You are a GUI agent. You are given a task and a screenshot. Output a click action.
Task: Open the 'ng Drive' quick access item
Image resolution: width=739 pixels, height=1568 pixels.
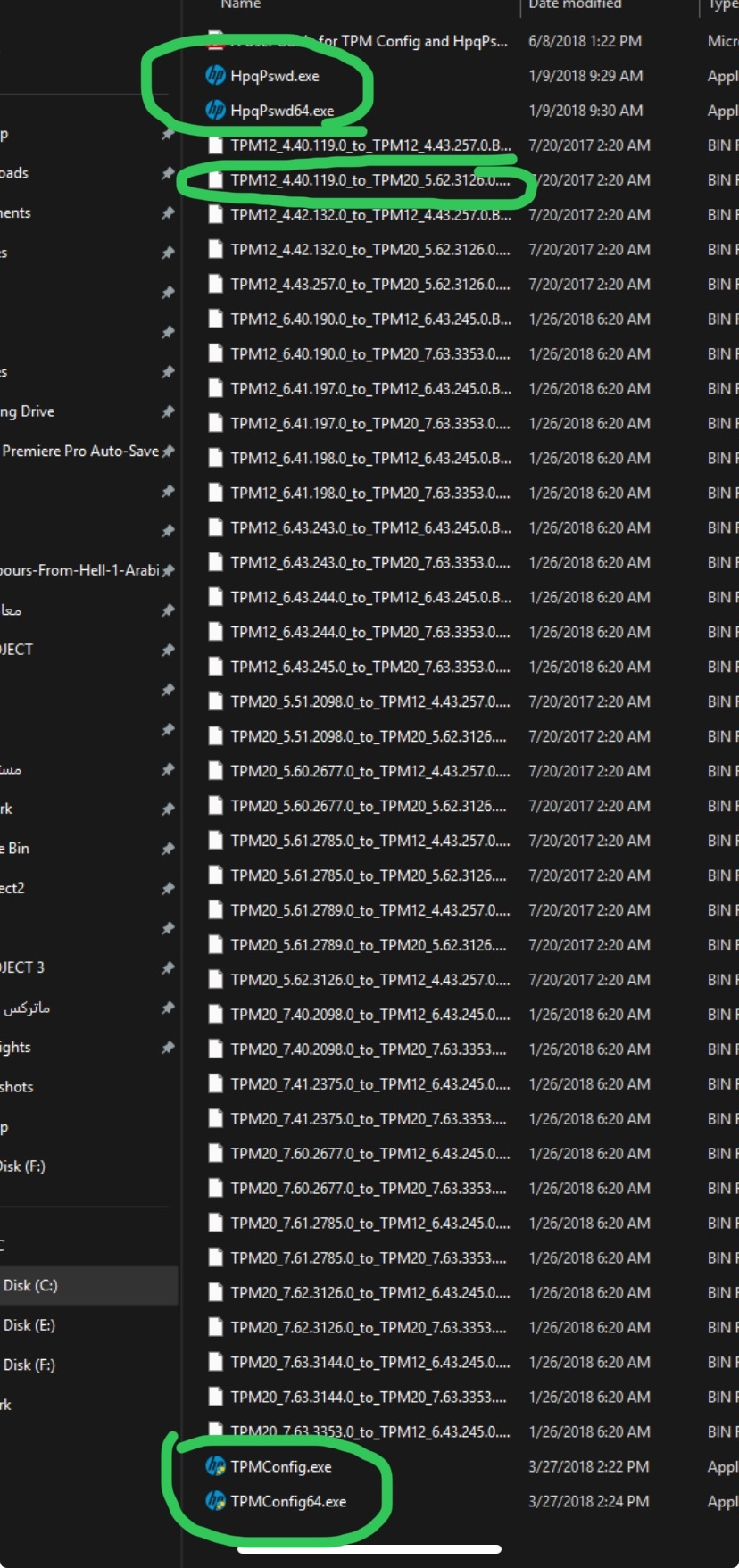[28, 411]
